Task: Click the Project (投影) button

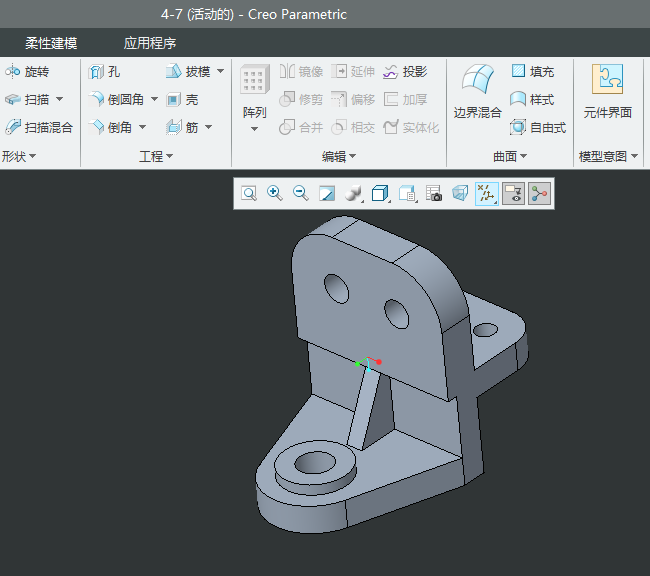Action: click(405, 72)
